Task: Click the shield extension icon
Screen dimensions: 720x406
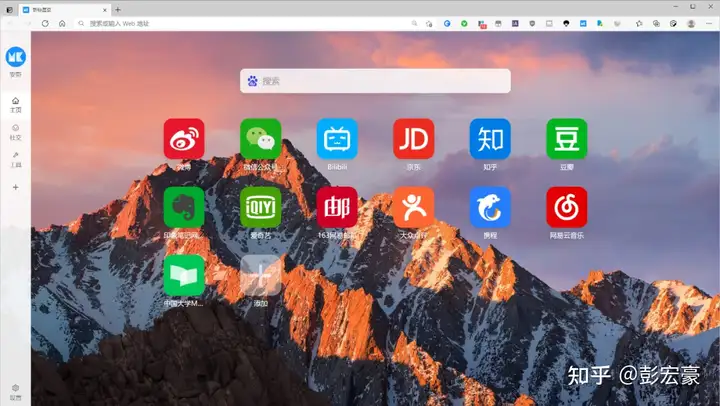Action: coord(532,23)
